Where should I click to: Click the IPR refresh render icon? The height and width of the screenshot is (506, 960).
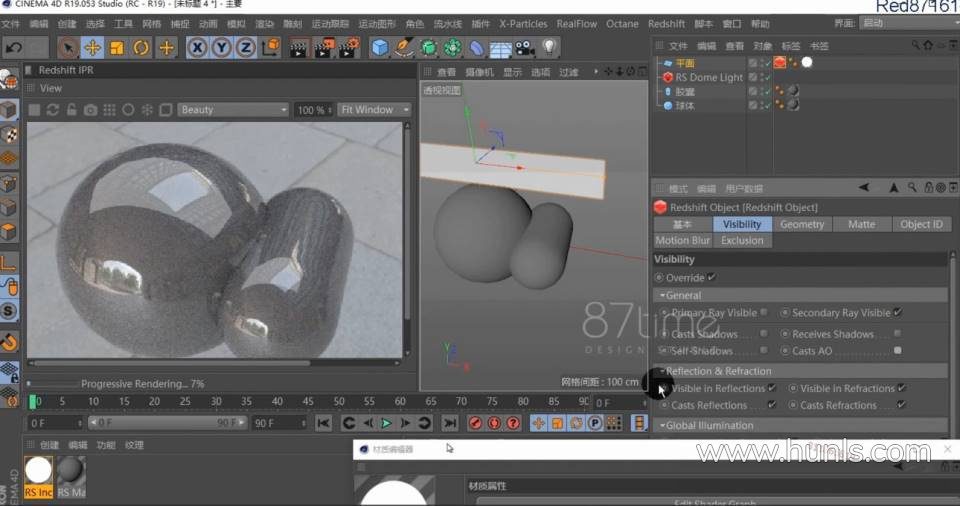(x=53, y=110)
